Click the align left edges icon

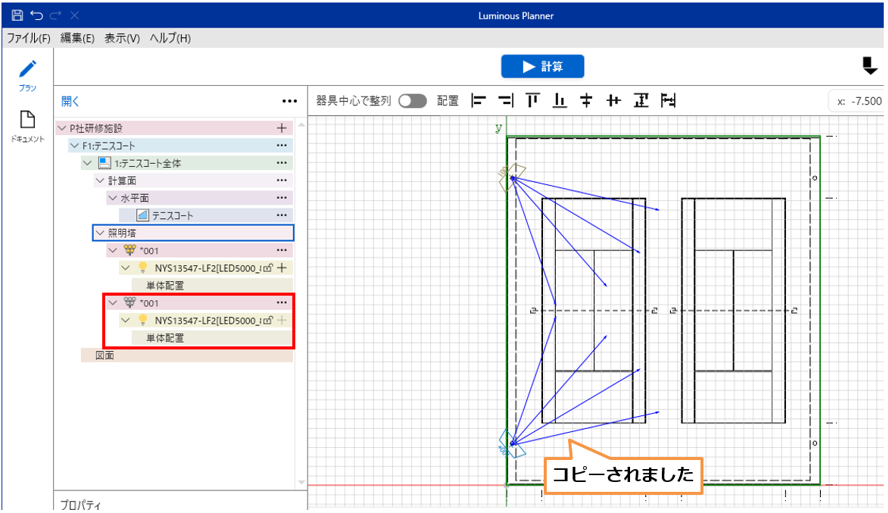479,101
